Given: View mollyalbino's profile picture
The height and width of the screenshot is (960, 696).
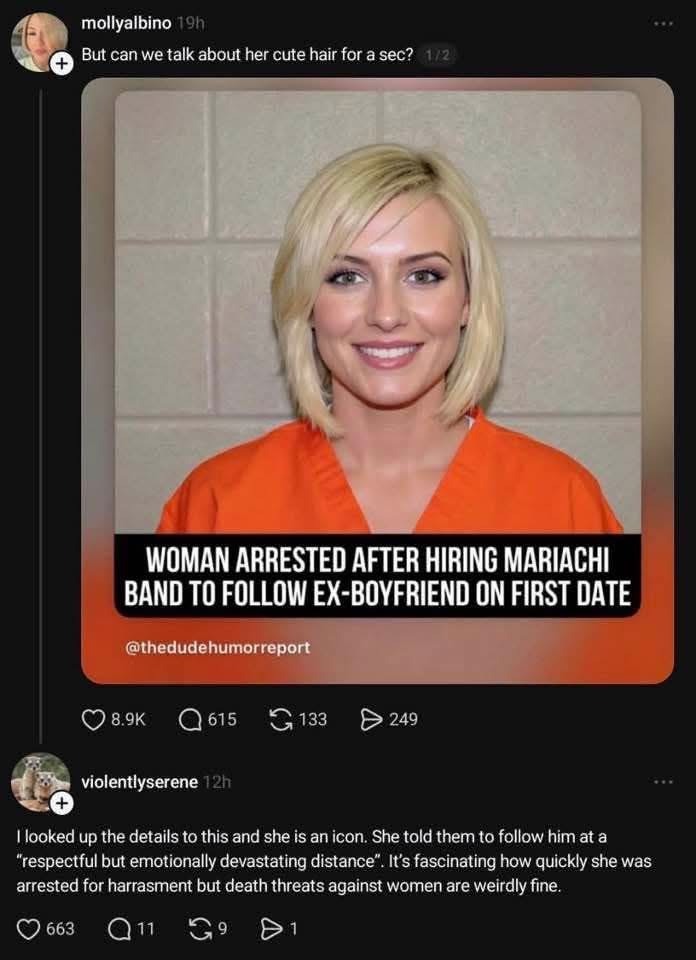Looking at the screenshot, I should tap(40, 41).
